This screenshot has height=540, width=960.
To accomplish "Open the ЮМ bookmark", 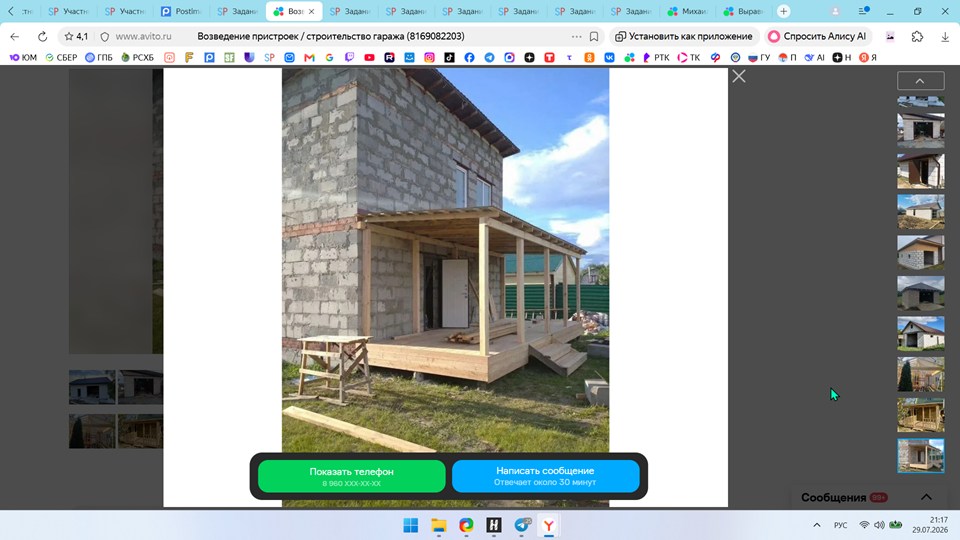I will 23,57.
